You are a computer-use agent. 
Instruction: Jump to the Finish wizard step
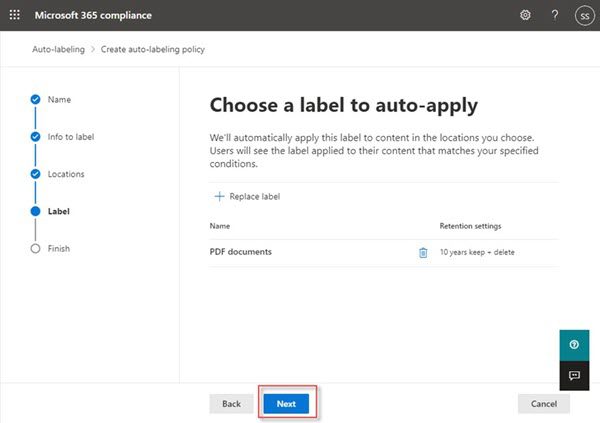click(x=59, y=248)
